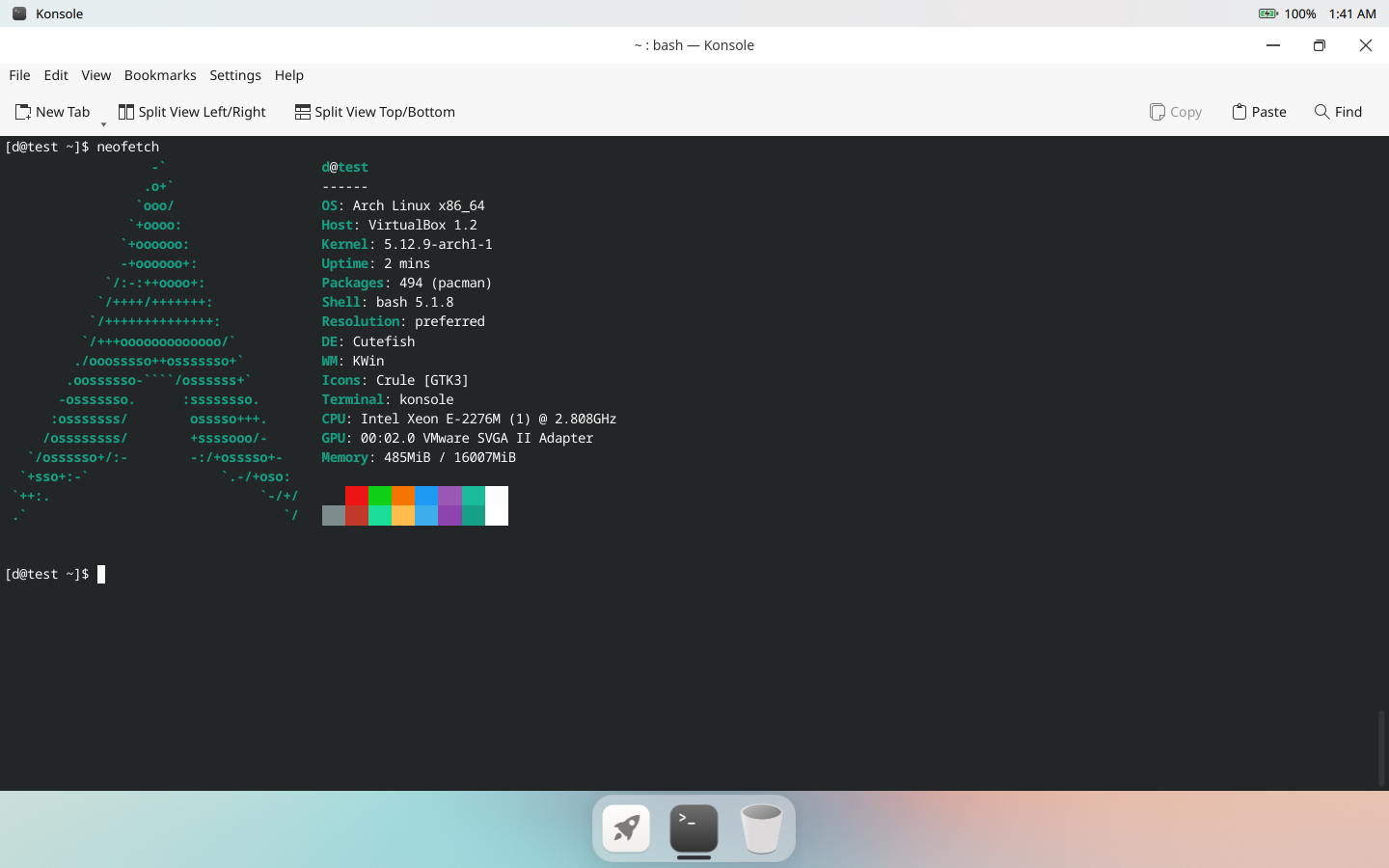Image resolution: width=1389 pixels, height=868 pixels.
Task: Click the 'Resolution: preferred' line
Action: 403,321
